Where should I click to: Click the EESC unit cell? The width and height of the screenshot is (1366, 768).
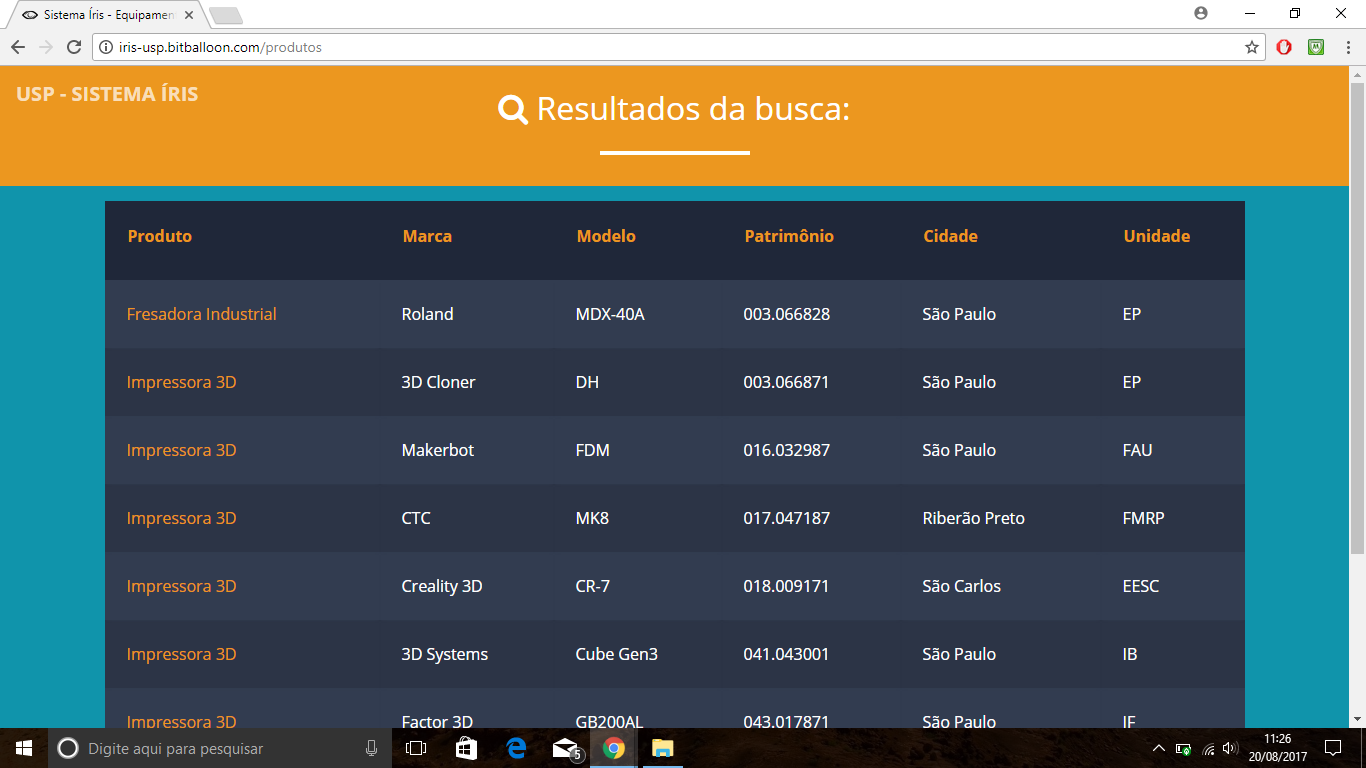pos(1141,586)
